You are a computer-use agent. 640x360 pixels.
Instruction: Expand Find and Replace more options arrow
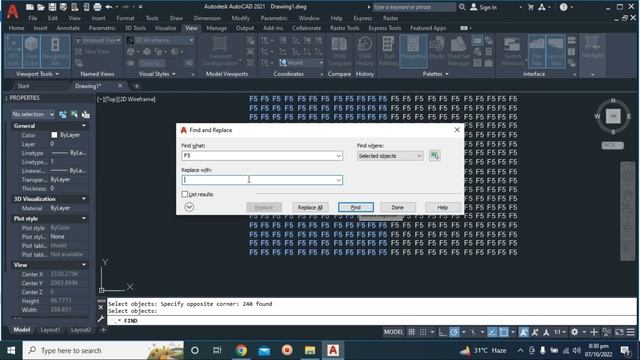(x=189, y=207)
